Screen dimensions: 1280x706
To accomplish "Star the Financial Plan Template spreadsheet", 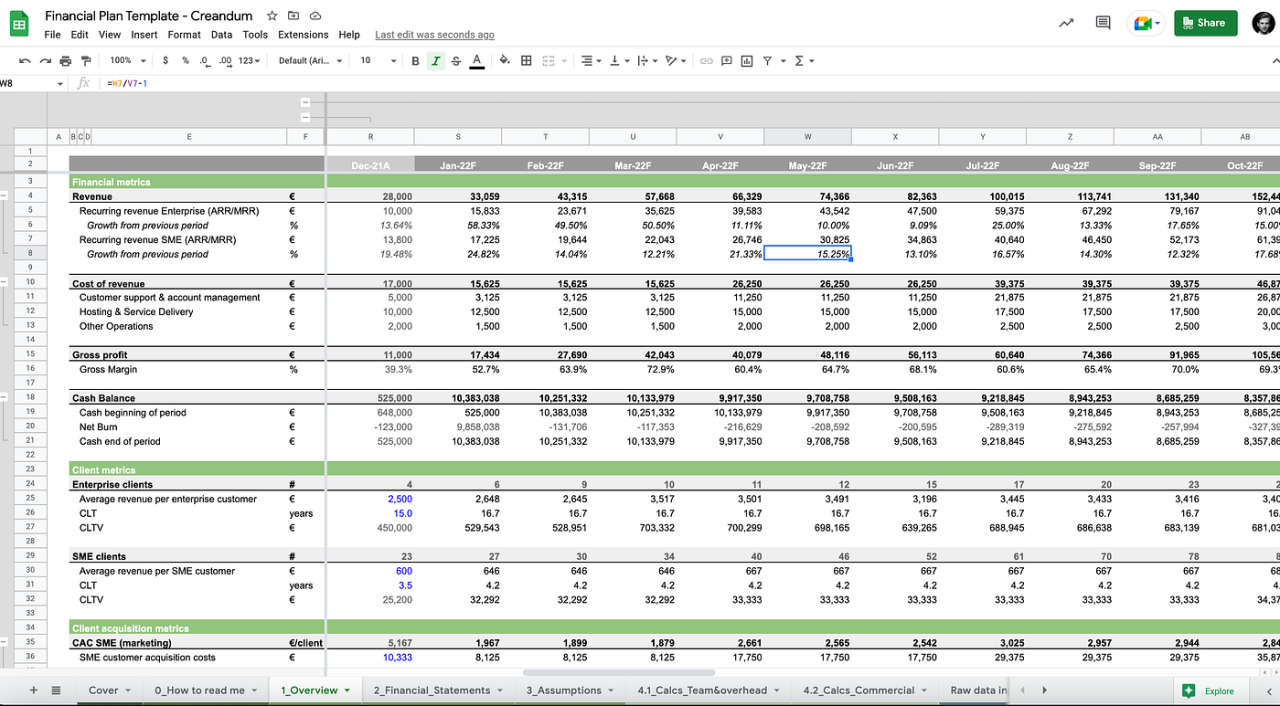I will click(271, 15).
